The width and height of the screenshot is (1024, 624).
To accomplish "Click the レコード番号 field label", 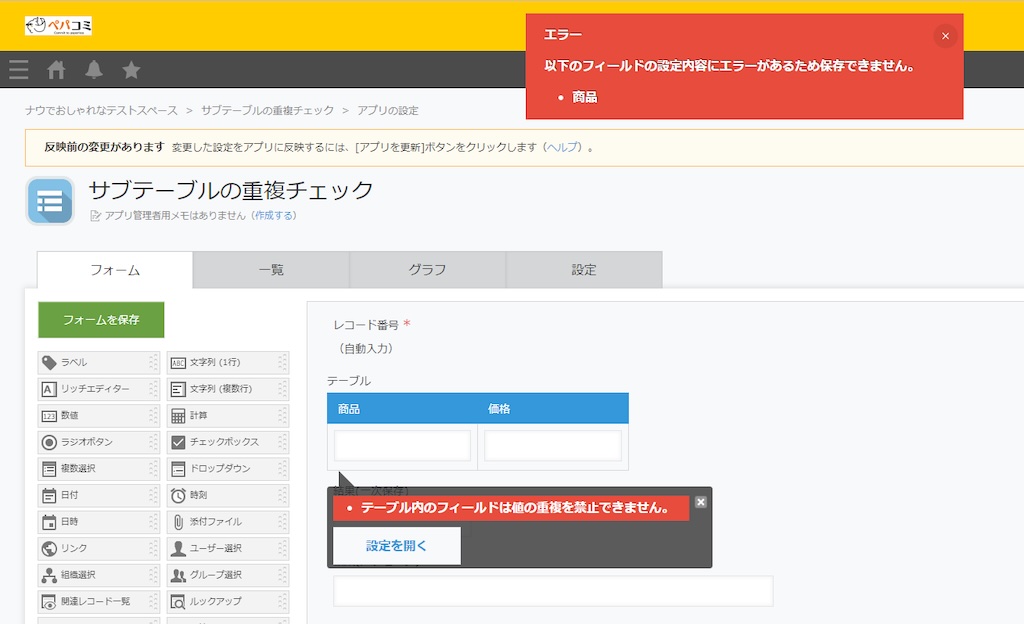I will tap(366, 324).
